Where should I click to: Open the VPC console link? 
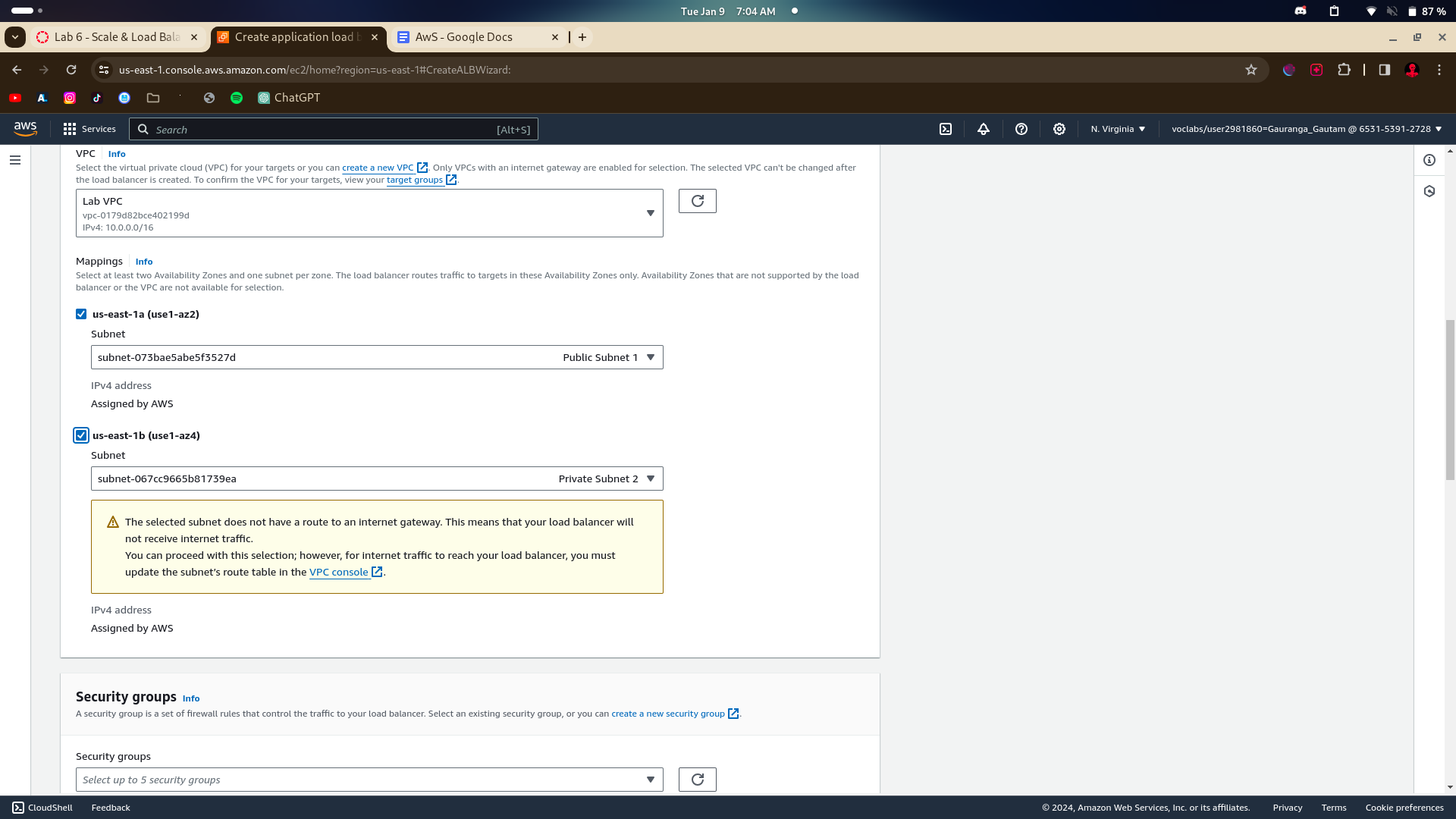(x=339, y=573)
